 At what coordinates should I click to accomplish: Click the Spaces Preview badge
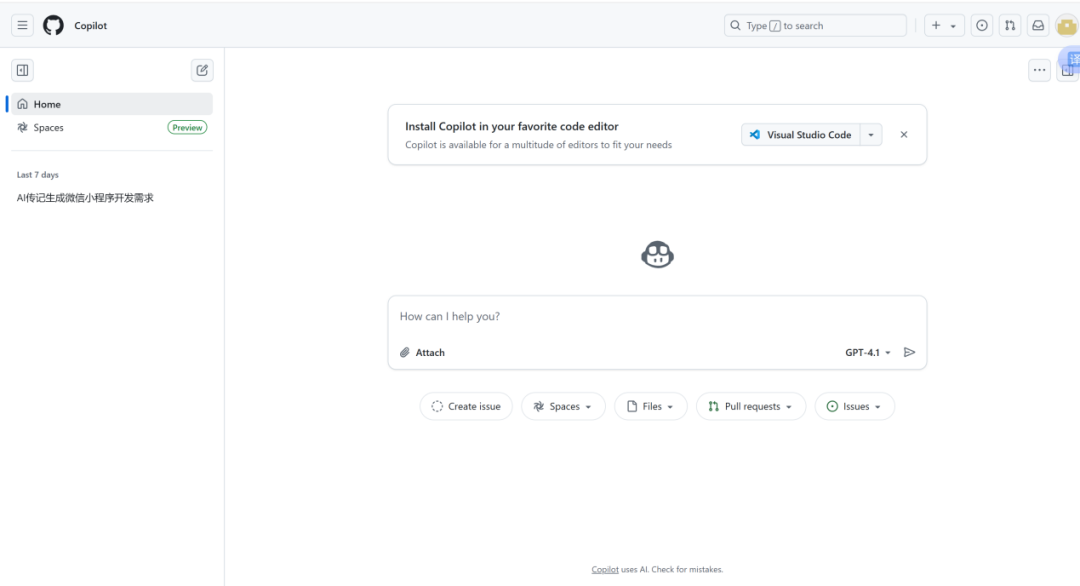coord(187,127)
